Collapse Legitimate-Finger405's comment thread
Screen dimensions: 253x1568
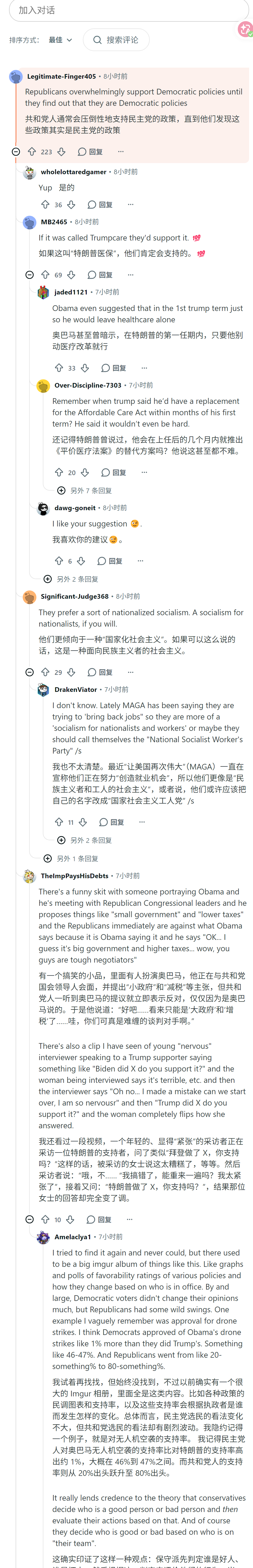pyautogui.click(x=16, y=151)
